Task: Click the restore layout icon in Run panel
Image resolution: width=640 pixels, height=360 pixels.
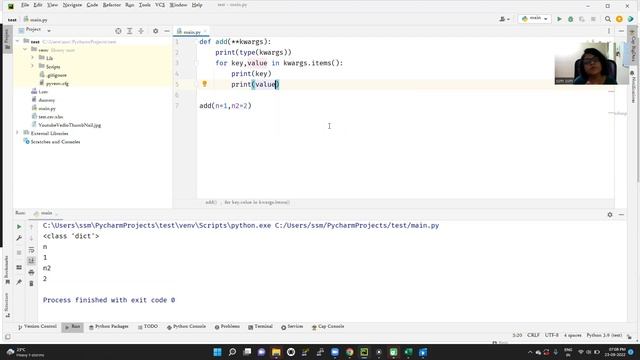Action: coord(19,267)
